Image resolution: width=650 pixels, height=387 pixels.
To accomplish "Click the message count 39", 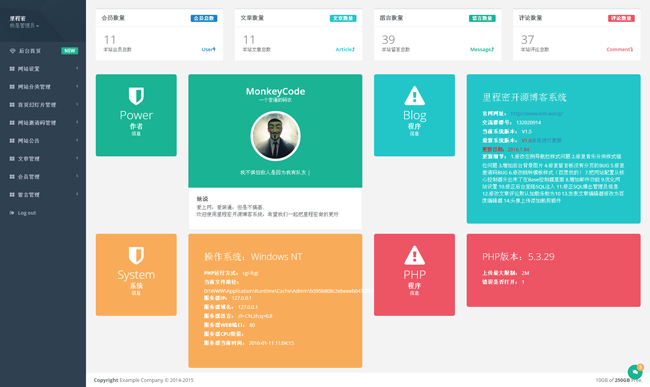I will (388, 40).
